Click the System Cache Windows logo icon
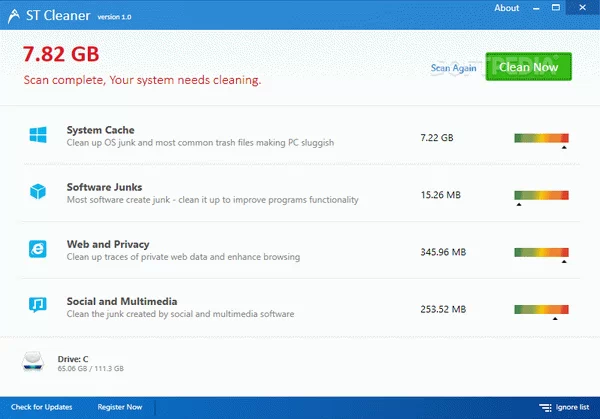The image size is (600, 419). point(38,135)
